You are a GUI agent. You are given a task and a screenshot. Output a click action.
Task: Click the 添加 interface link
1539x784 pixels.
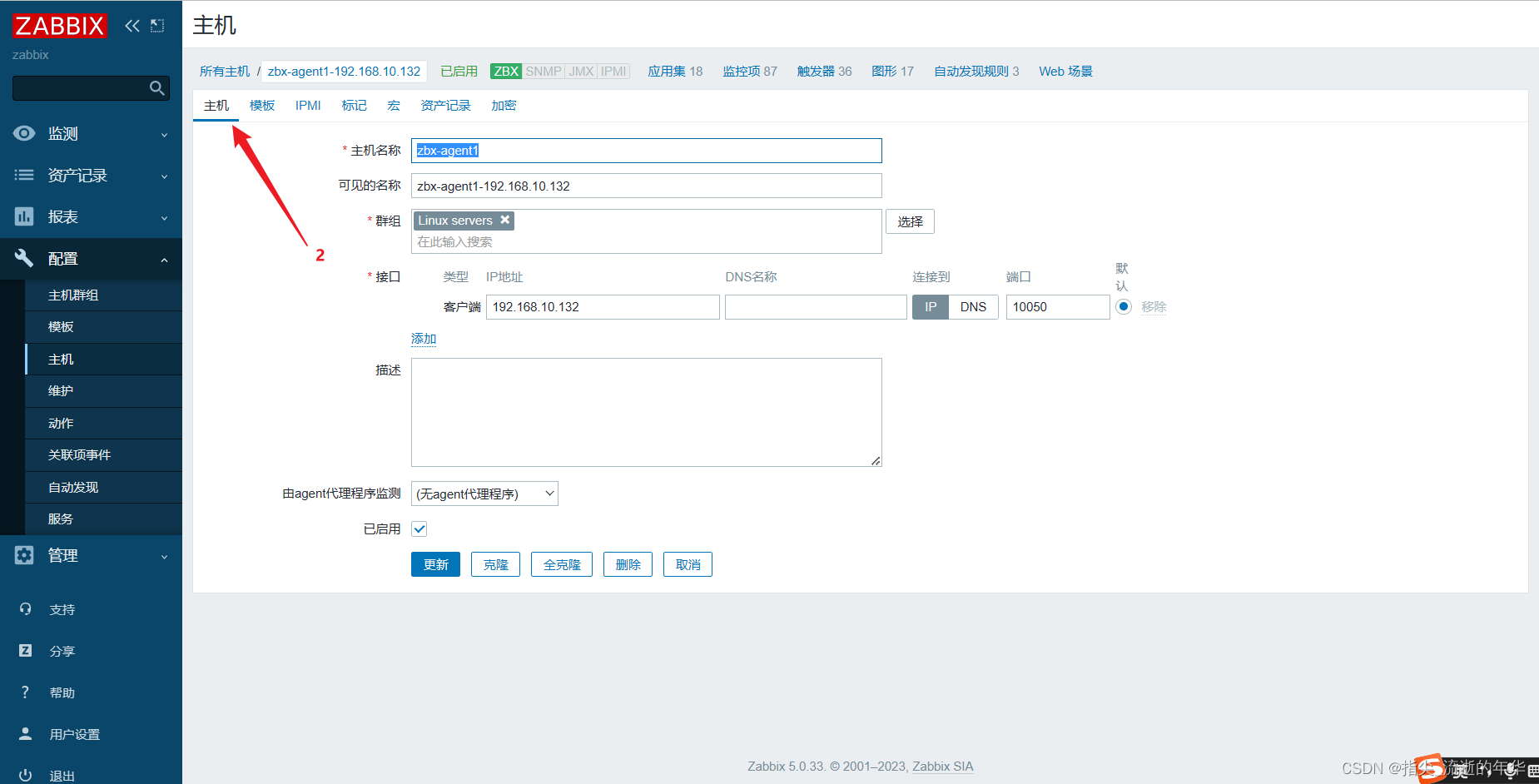pos(424,339)
